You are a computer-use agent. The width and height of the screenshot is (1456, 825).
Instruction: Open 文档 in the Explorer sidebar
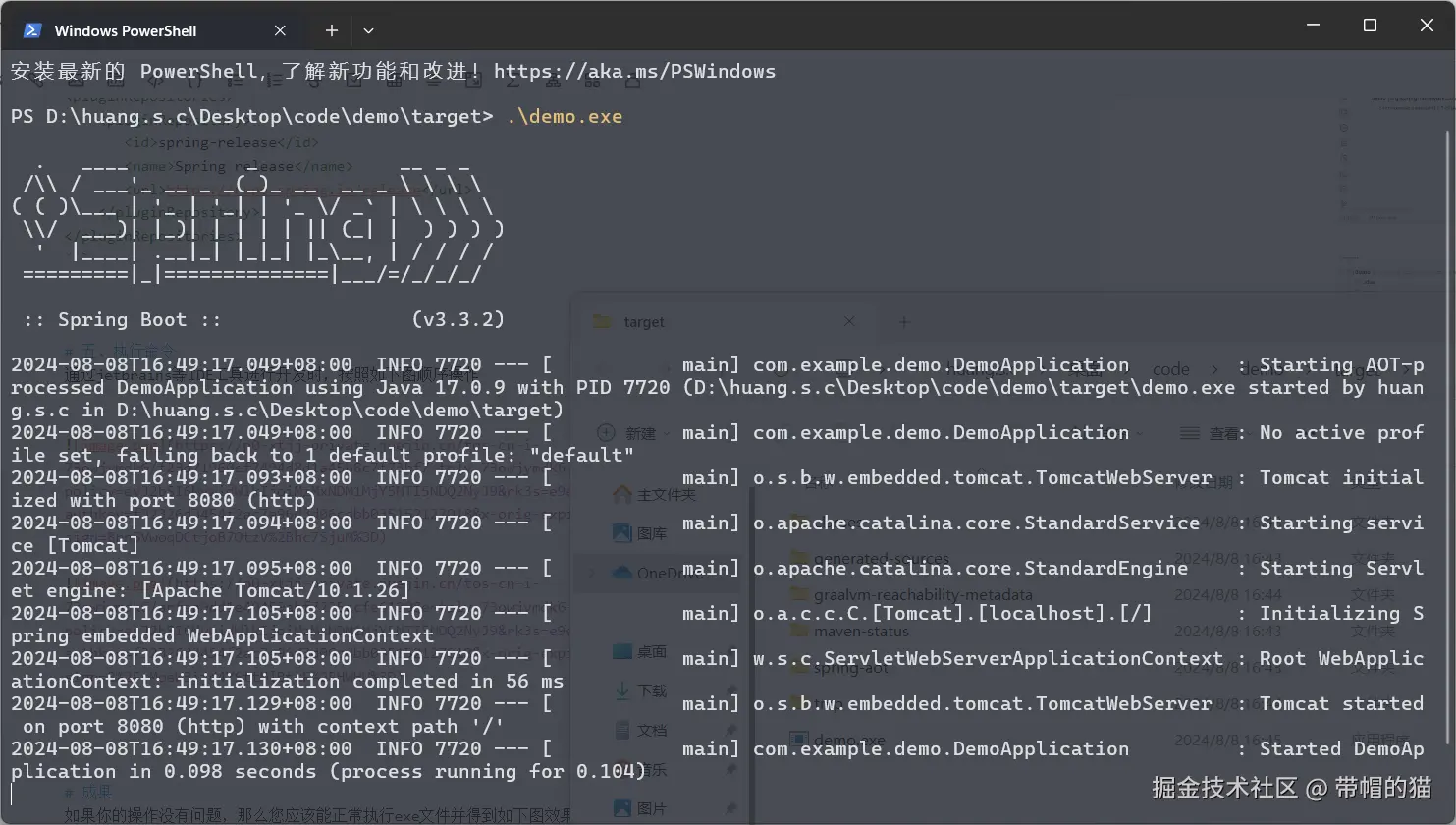point(640,730)
